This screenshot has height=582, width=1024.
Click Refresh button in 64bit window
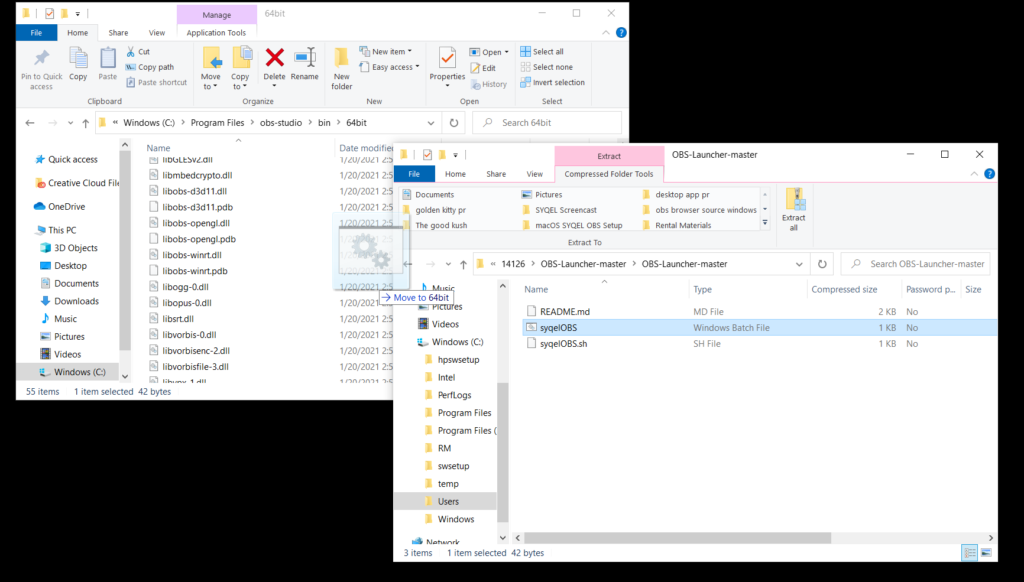click(x=454, y=123)
